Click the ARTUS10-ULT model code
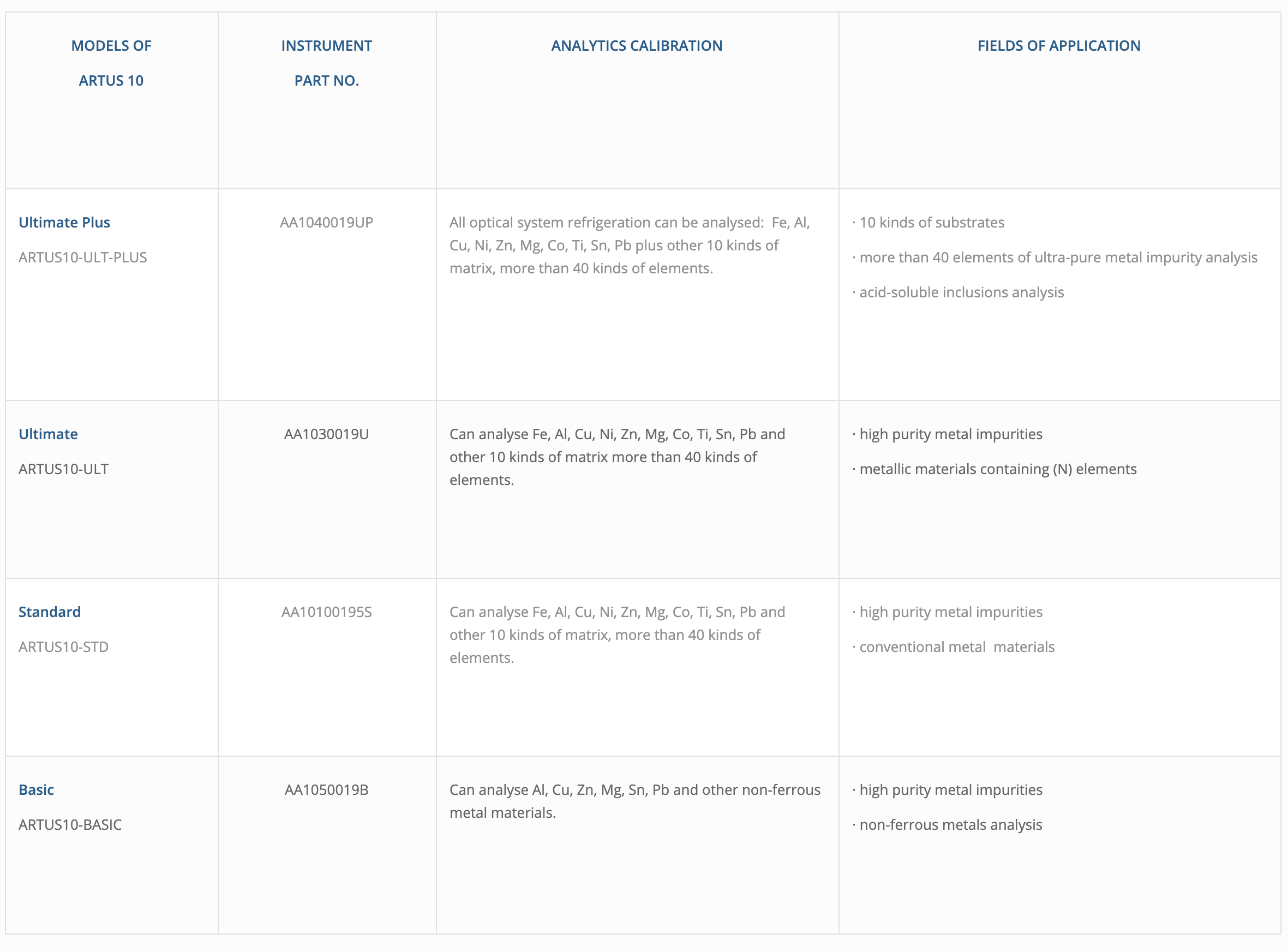Image resolution: width=1288 pixels, height=952 pixels. (x=63, y=469)
